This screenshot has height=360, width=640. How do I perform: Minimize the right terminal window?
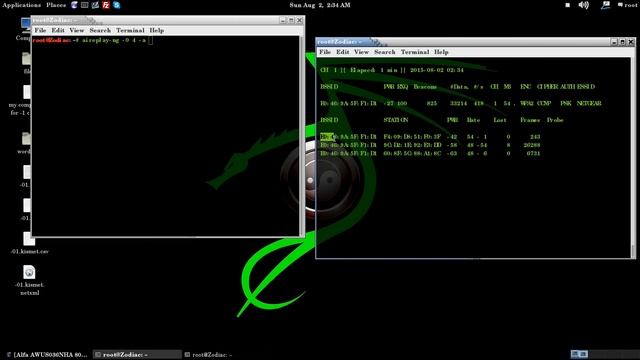[614, 42]
